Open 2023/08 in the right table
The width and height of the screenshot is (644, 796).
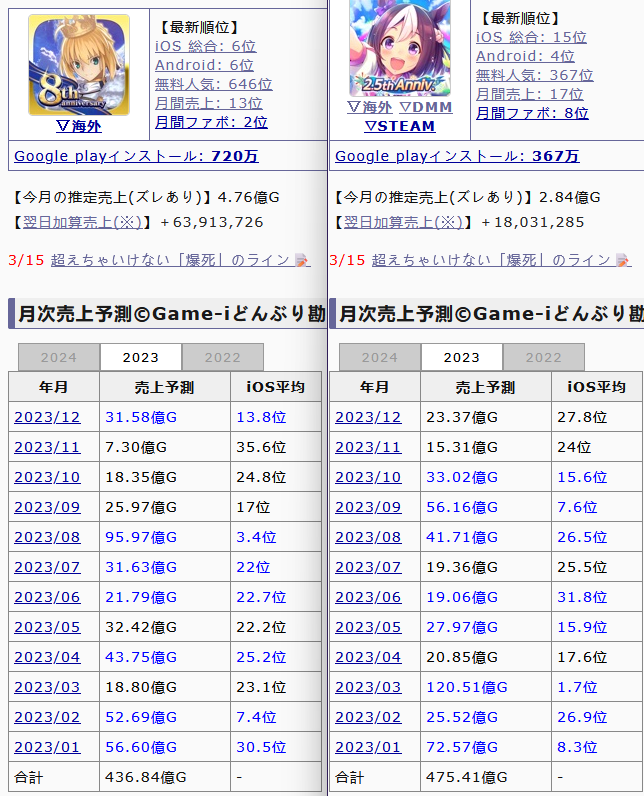(368, 537)
